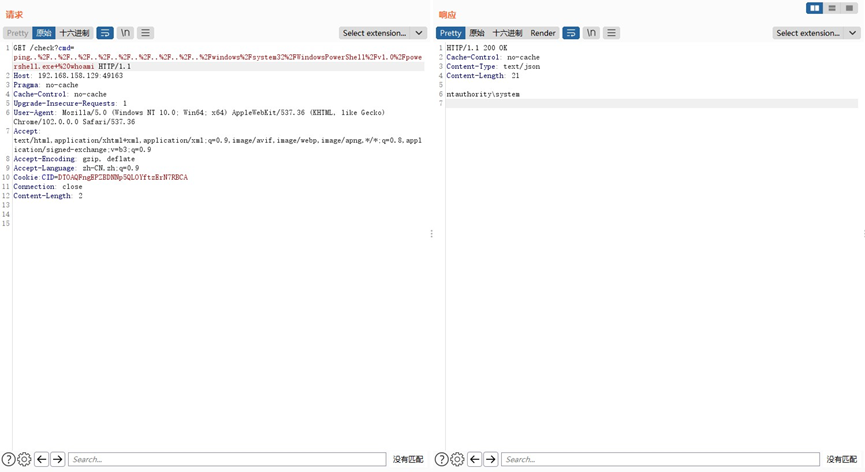This screenshot has height=472, width=865.
Task: Toggle non-printable characters in request panel
Action: click(125, 33)
